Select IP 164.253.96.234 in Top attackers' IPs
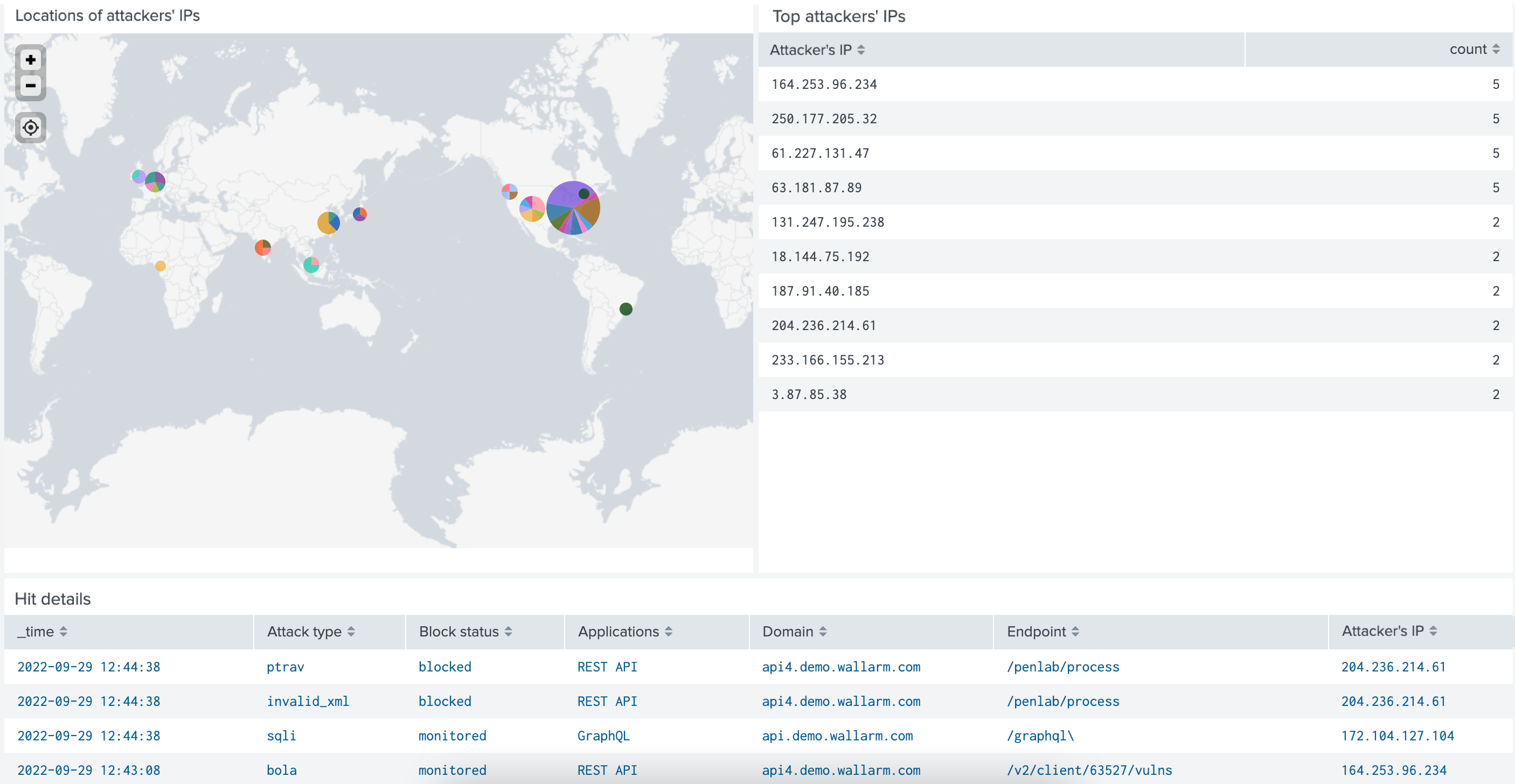1515x784 pixels. pyautogui.click(x=824, y=83)
